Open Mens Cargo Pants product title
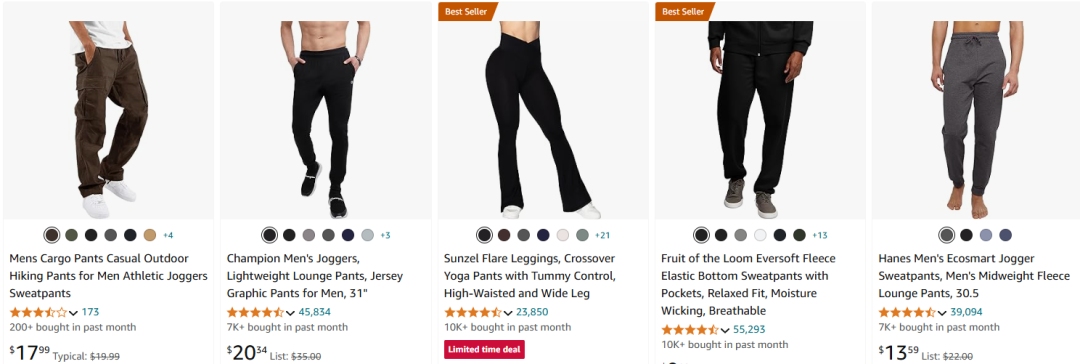Image resolution: width=1080 pixels, height=364 pixels. point(109,276)
